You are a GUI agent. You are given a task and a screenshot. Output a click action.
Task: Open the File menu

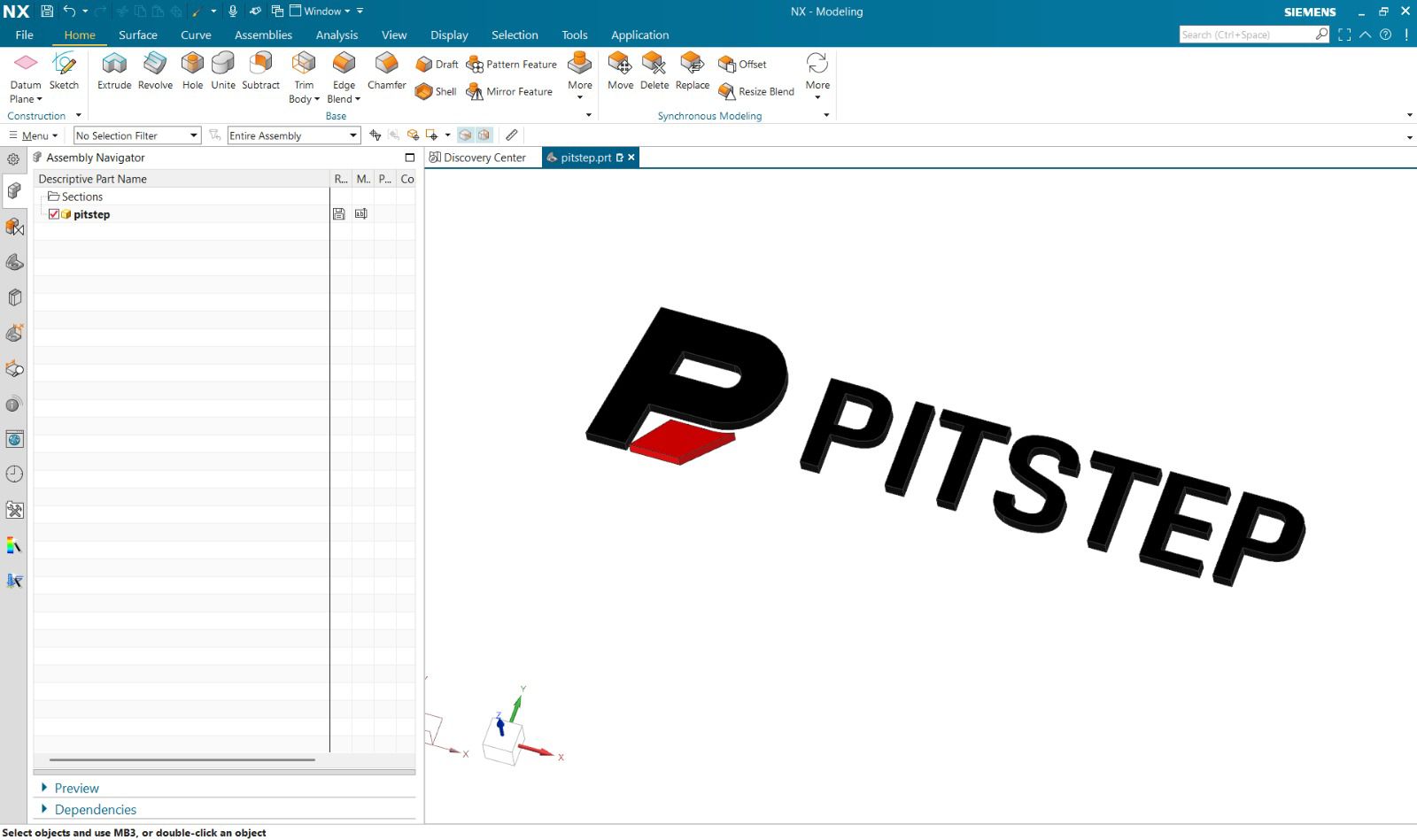(x=24, y=35)
